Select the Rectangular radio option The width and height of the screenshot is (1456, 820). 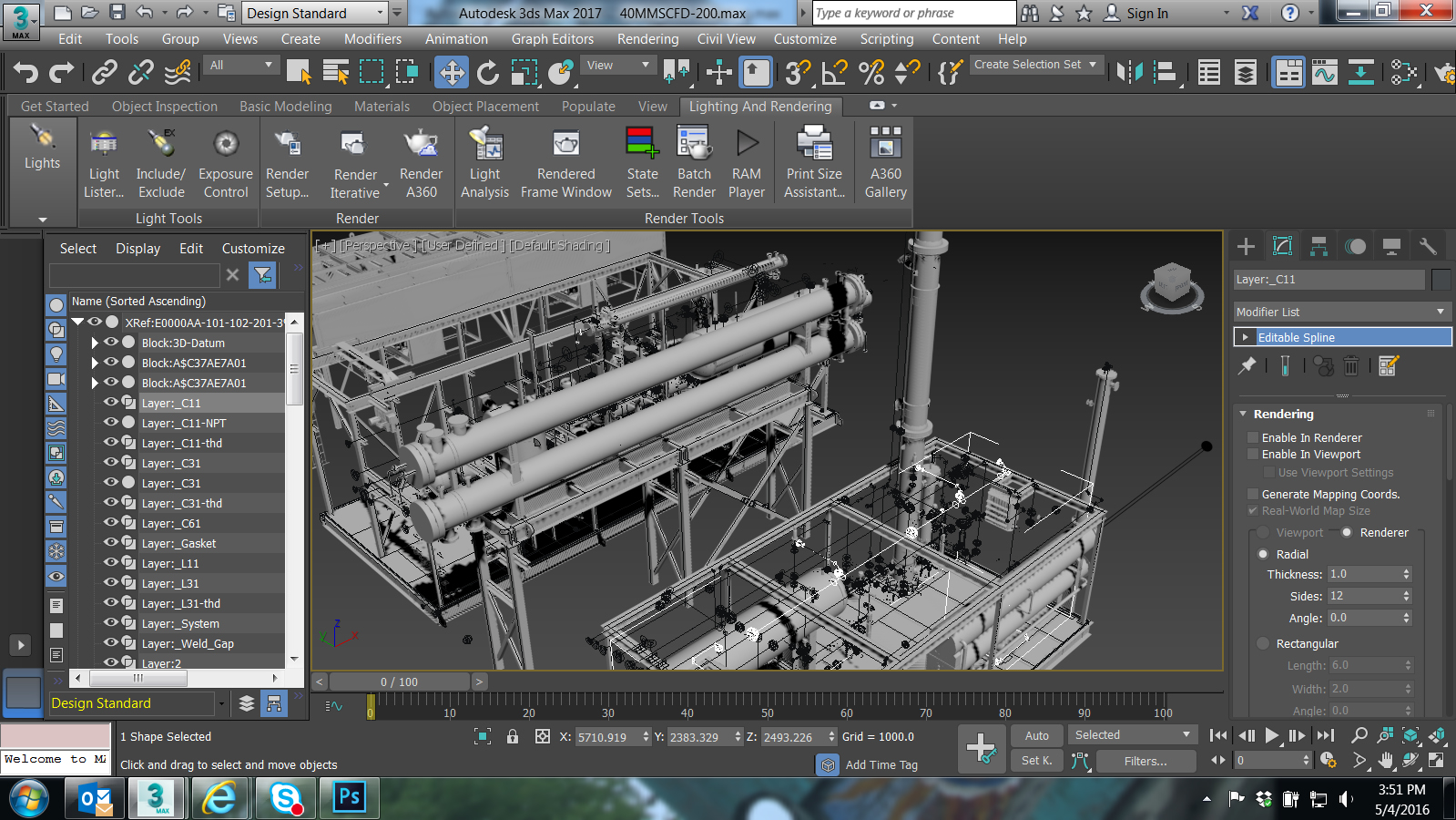[1263, 644]
